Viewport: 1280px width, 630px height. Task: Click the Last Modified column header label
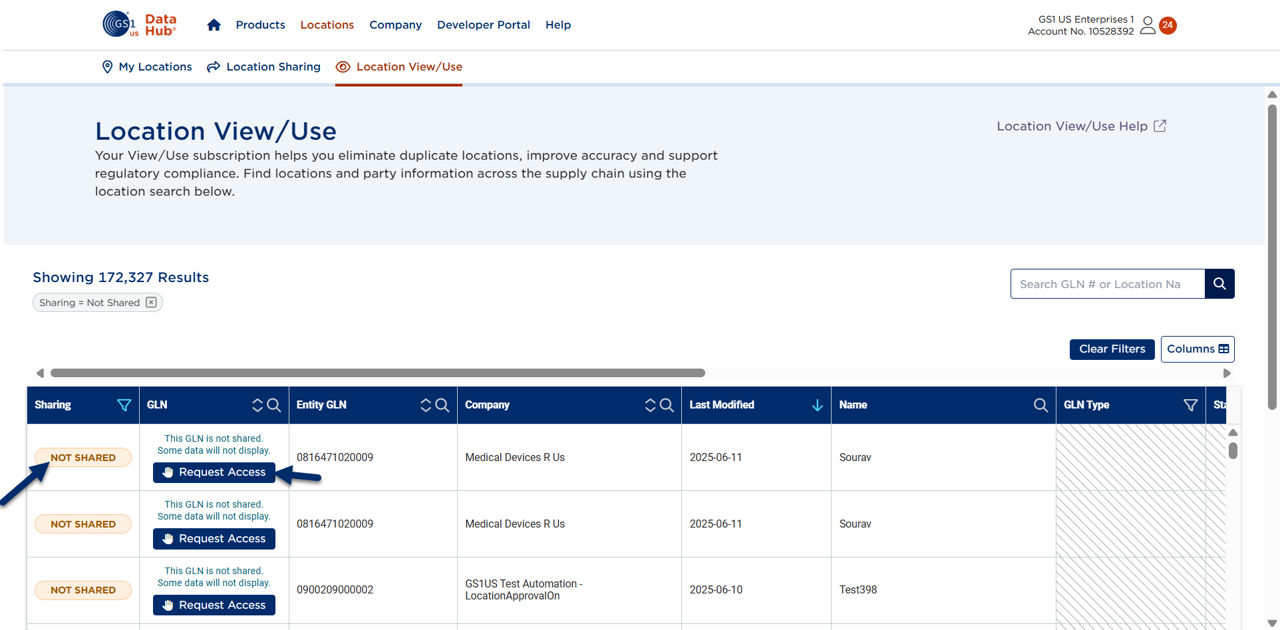(722, 405)
